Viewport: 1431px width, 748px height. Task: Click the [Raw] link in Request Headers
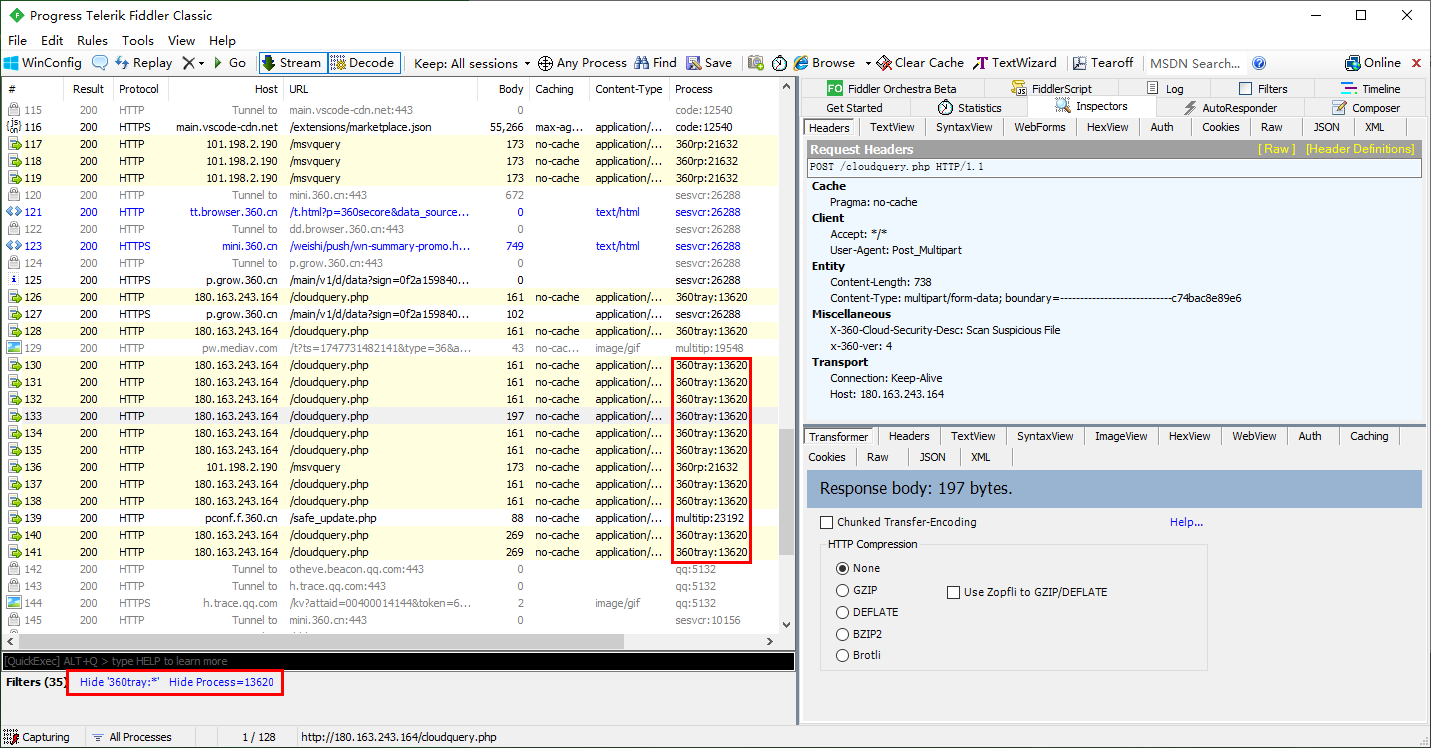pos(1276,149)
